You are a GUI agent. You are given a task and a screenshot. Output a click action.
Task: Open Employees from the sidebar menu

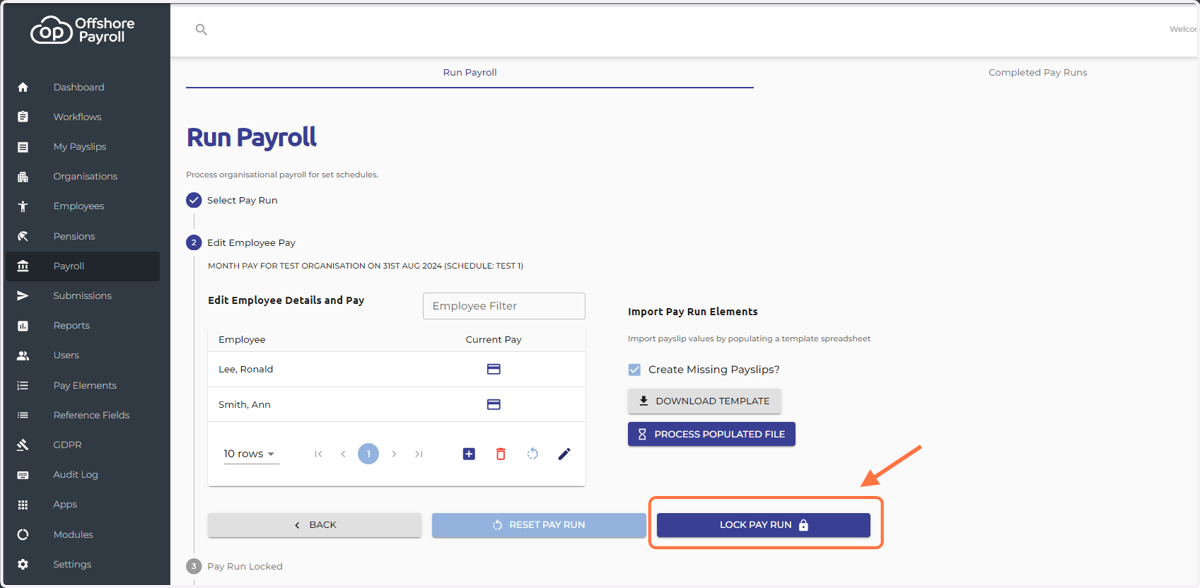point(79,206)
